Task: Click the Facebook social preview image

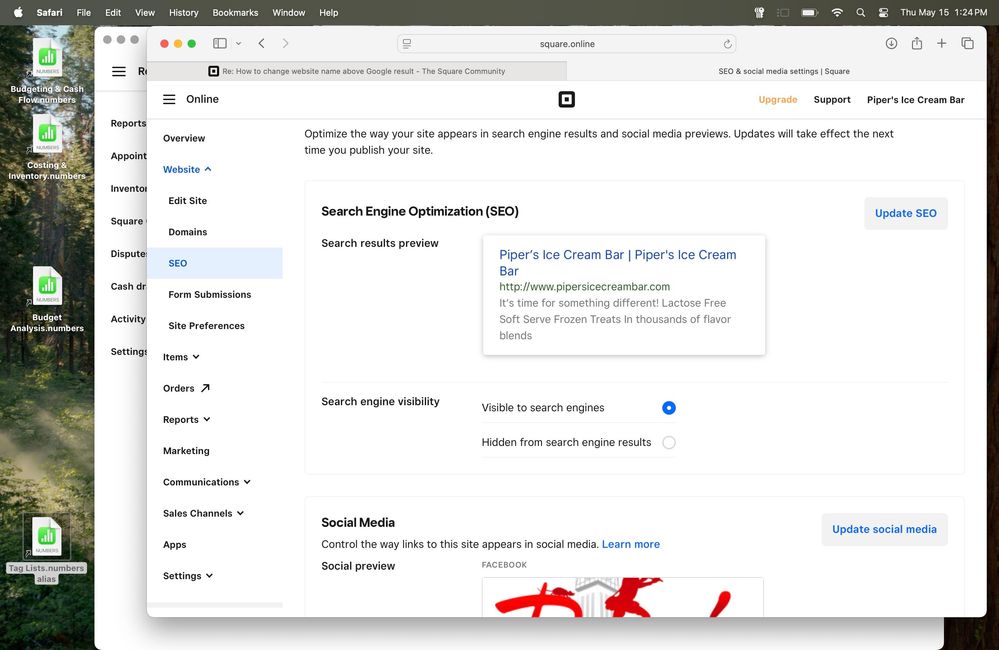Action: 622,597
